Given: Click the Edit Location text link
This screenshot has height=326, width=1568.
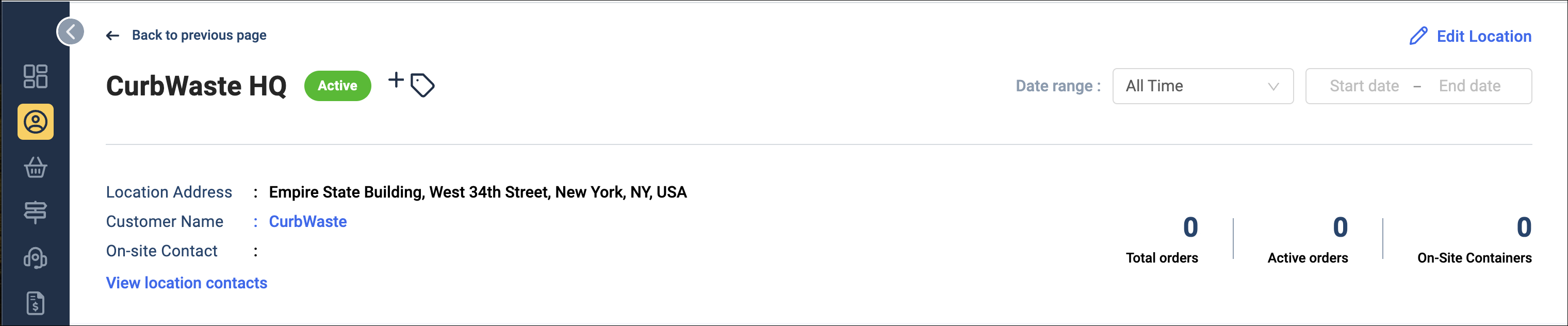Looking at the screenshot, I should (1483, 36).
